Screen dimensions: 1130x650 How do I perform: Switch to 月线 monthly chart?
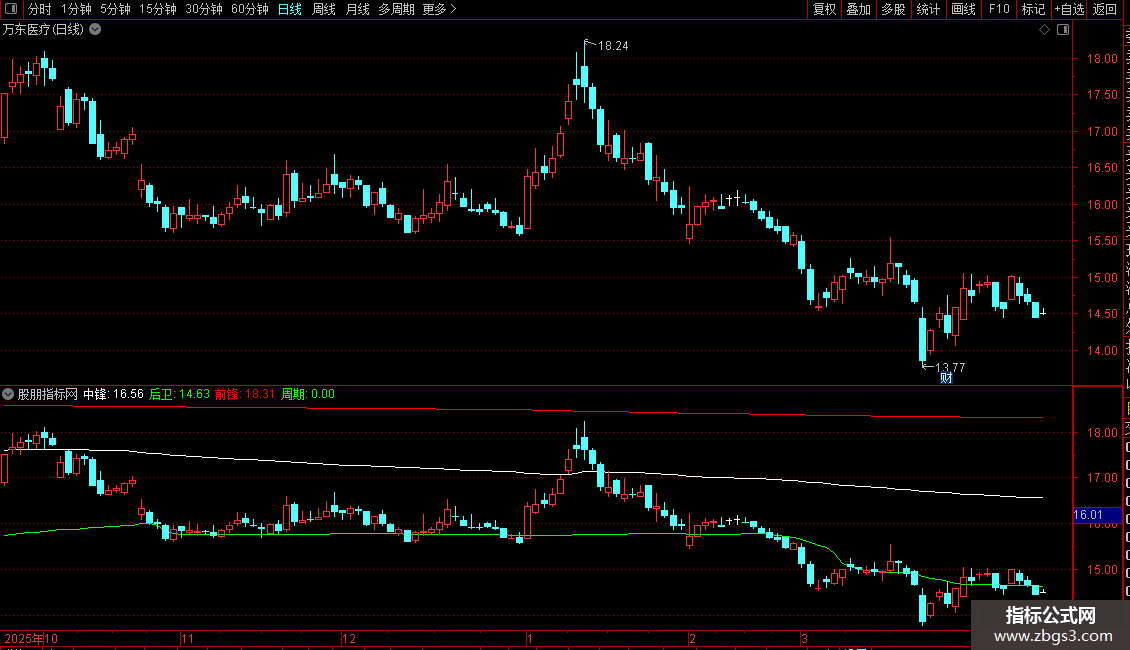point(357,9)
